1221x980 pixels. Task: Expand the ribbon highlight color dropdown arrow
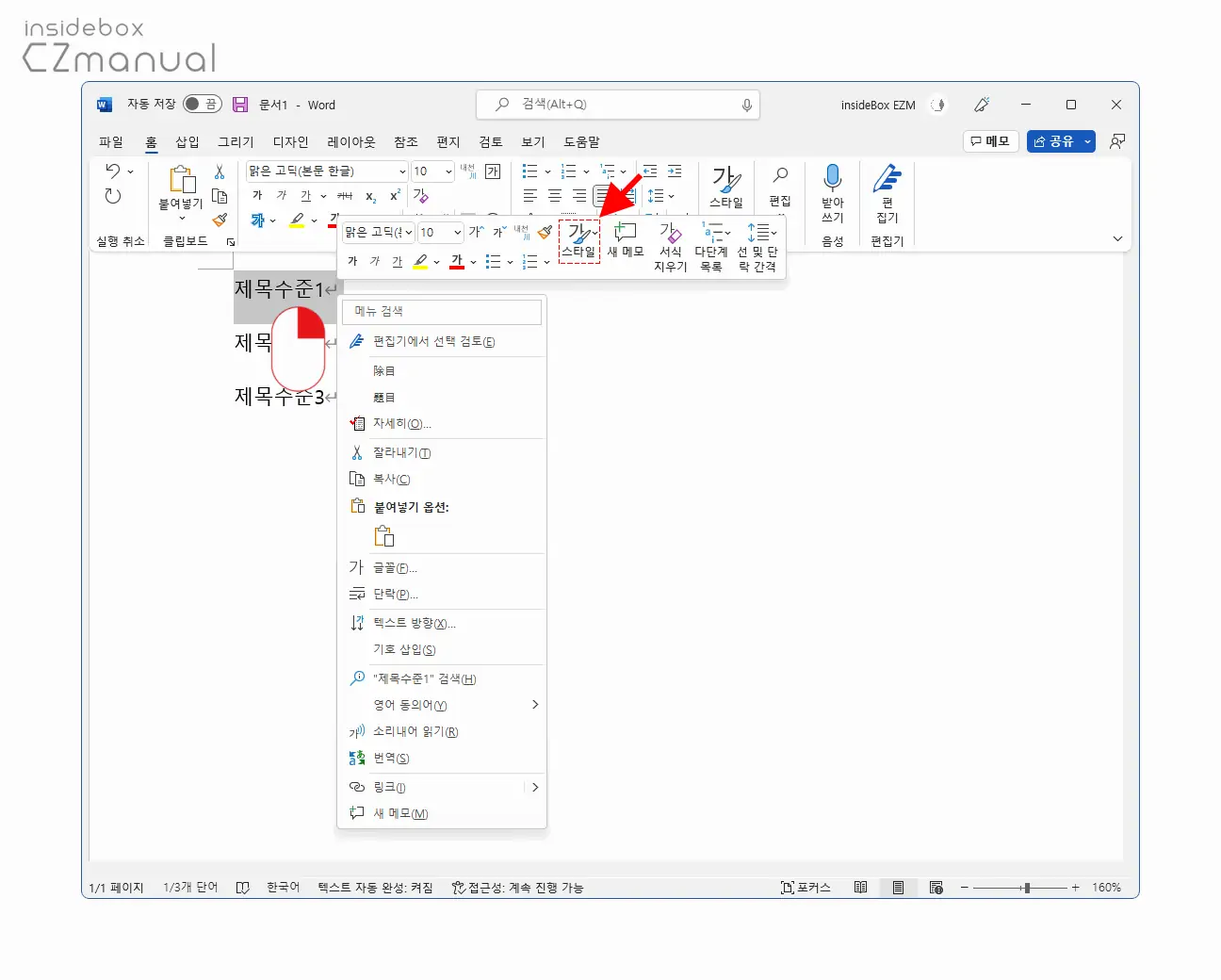[x=314, y=221]
